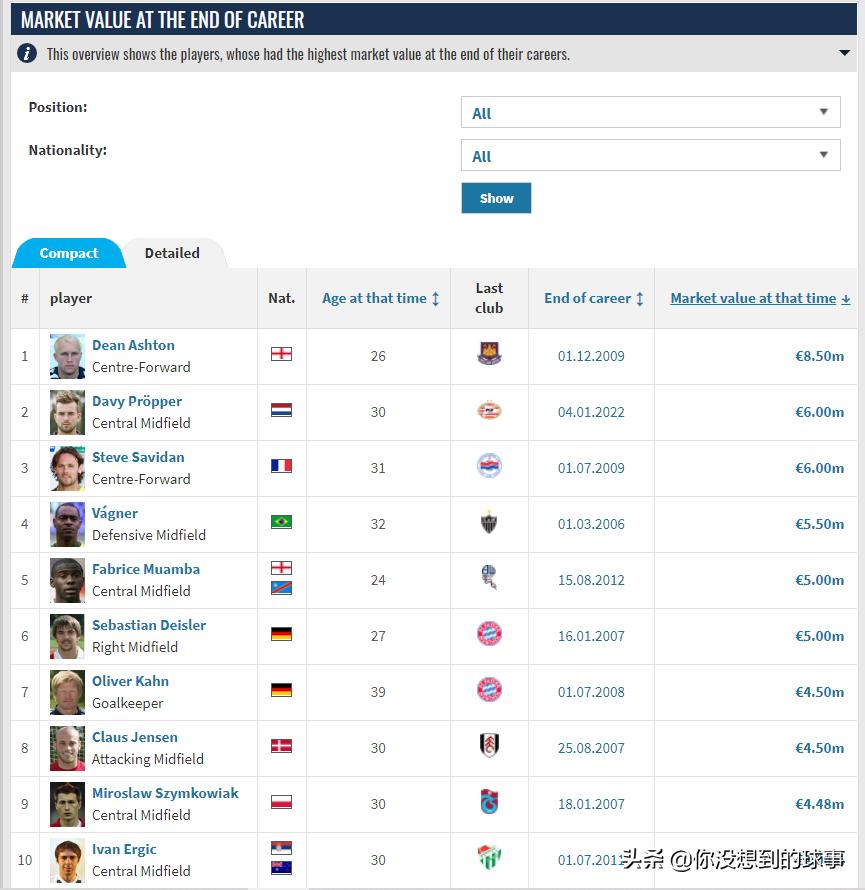
Task: Open Bolton crest in Muamba row
Action: pos(489,577)
